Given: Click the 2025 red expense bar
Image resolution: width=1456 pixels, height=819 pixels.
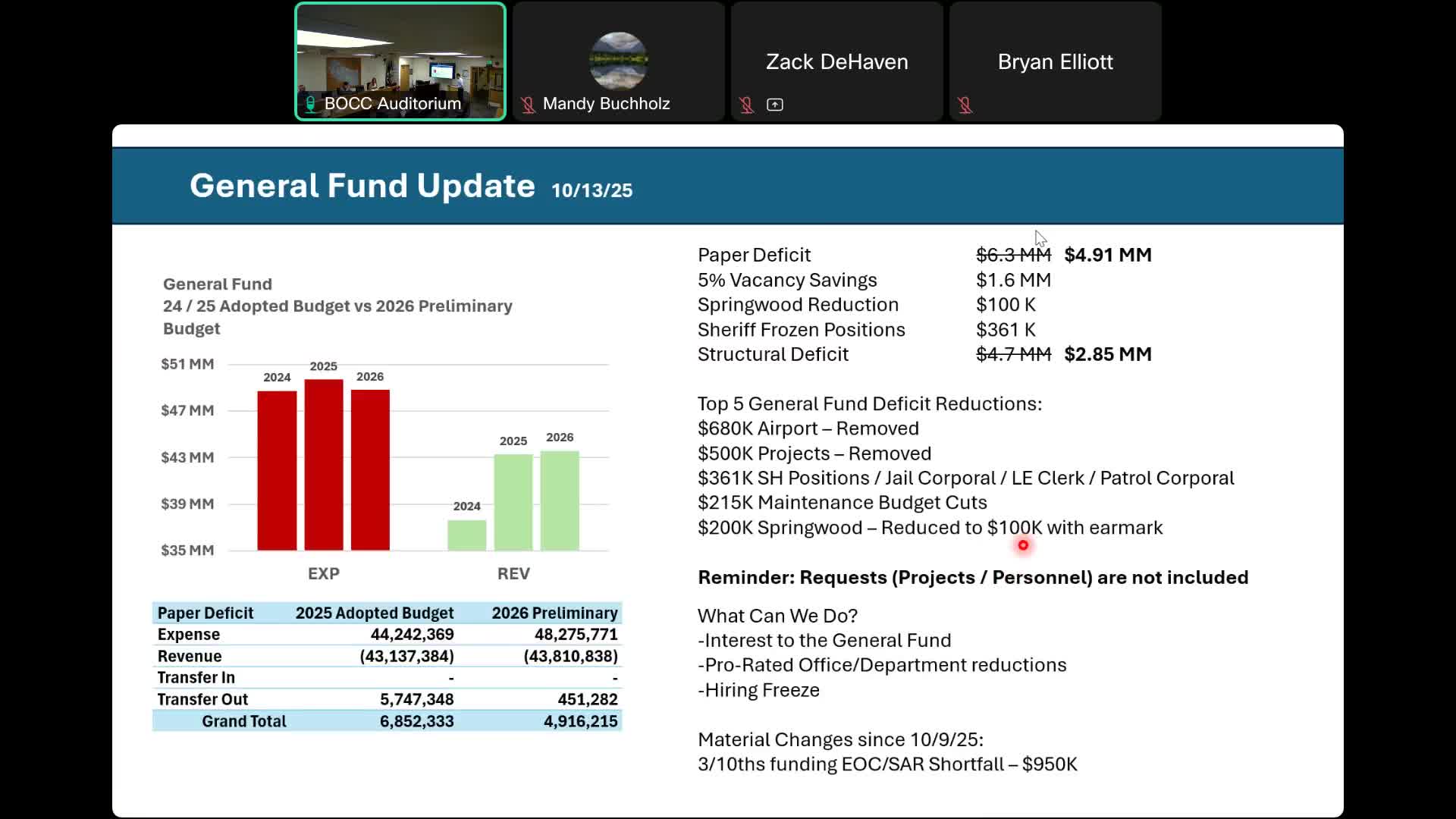Looking at the screenshot, I should [324, 464].
